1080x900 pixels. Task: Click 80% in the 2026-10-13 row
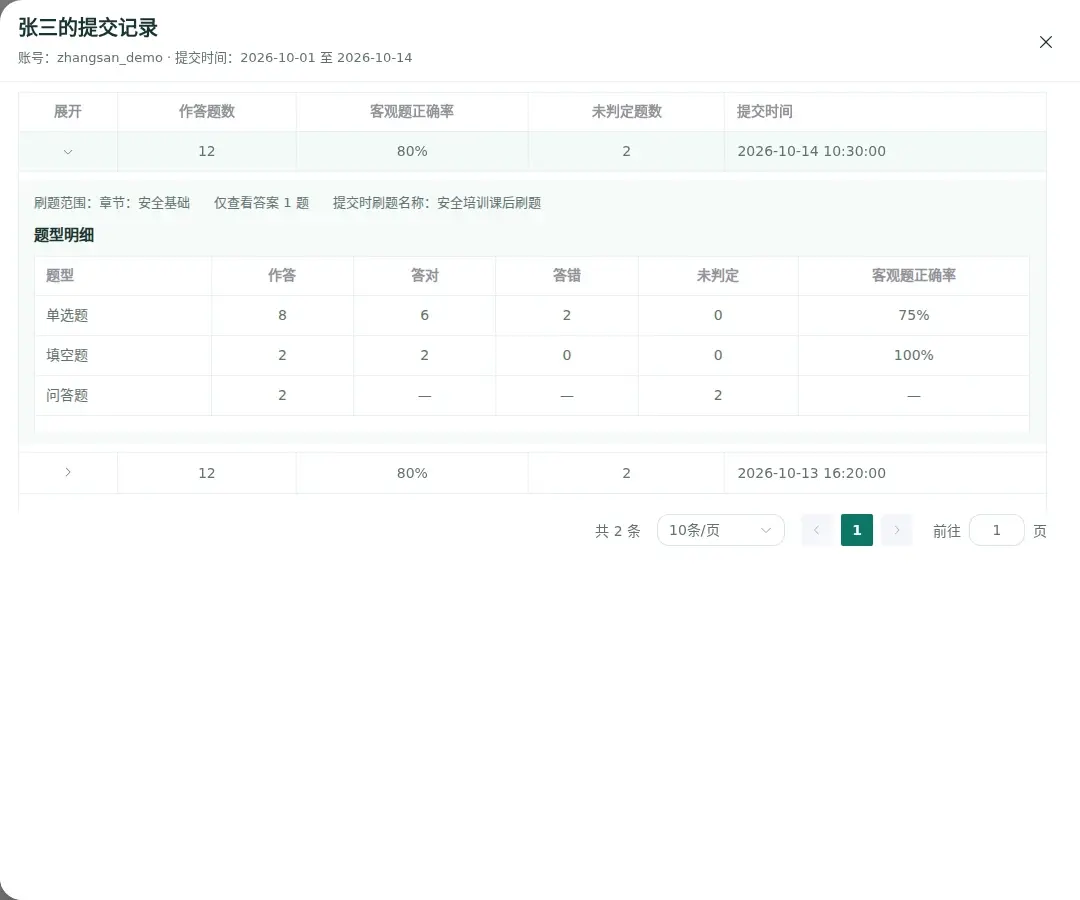pos(412,473)
